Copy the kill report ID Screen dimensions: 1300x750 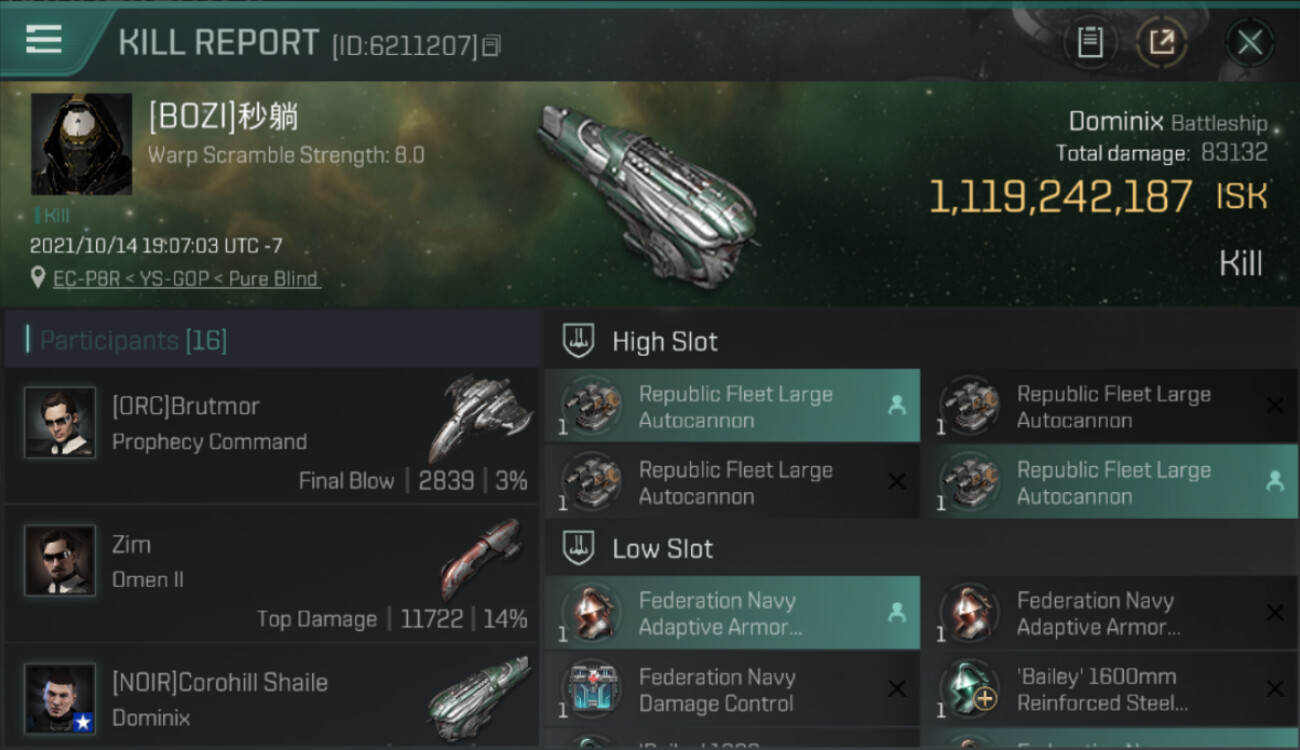[x=491, y=46]
